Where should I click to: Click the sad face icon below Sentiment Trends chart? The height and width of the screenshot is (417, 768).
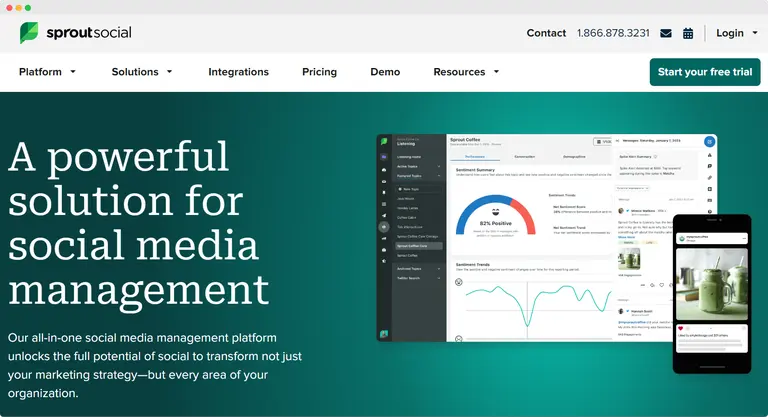458,339
